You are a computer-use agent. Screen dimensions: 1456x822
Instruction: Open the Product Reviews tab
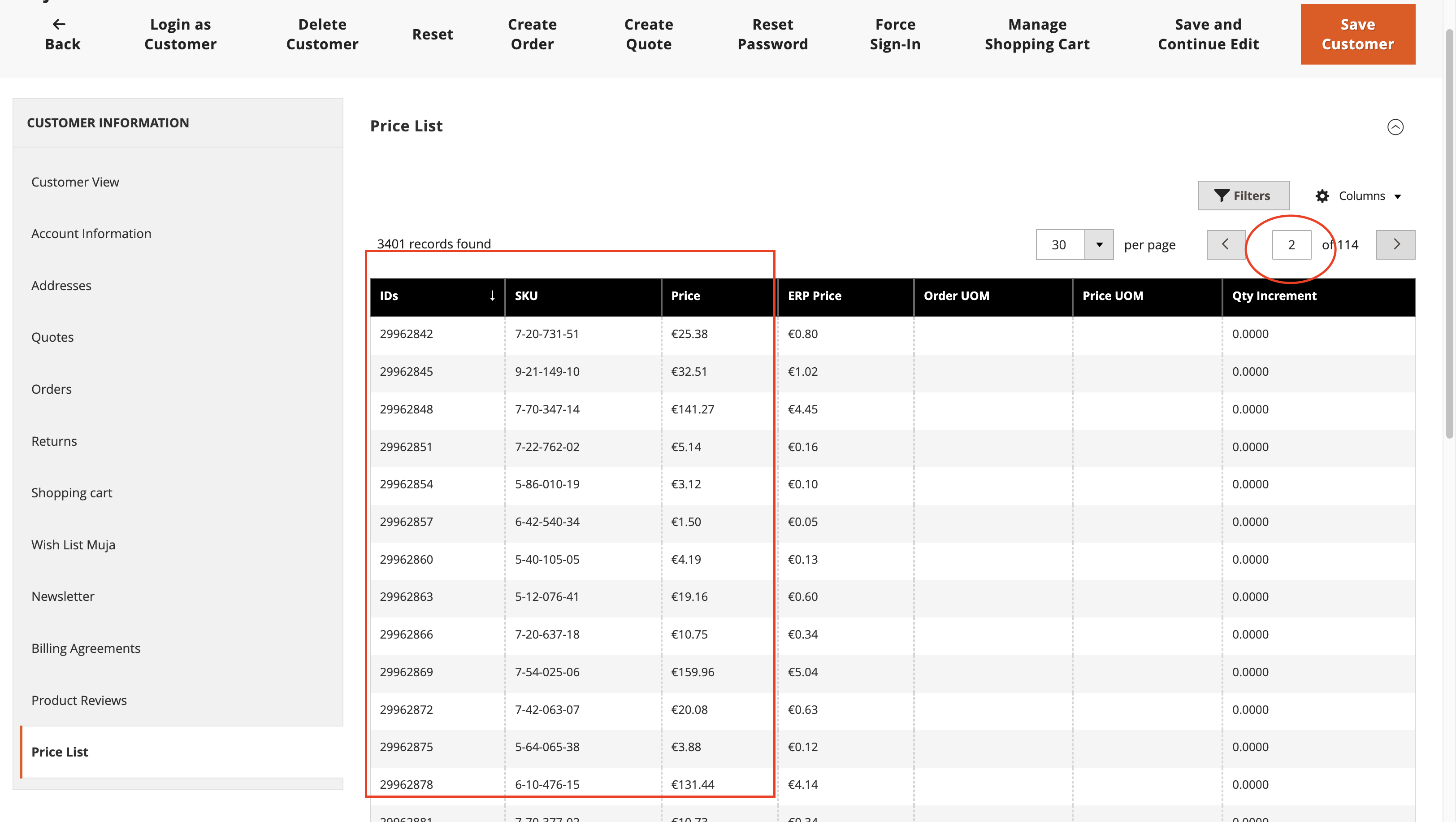78,700
